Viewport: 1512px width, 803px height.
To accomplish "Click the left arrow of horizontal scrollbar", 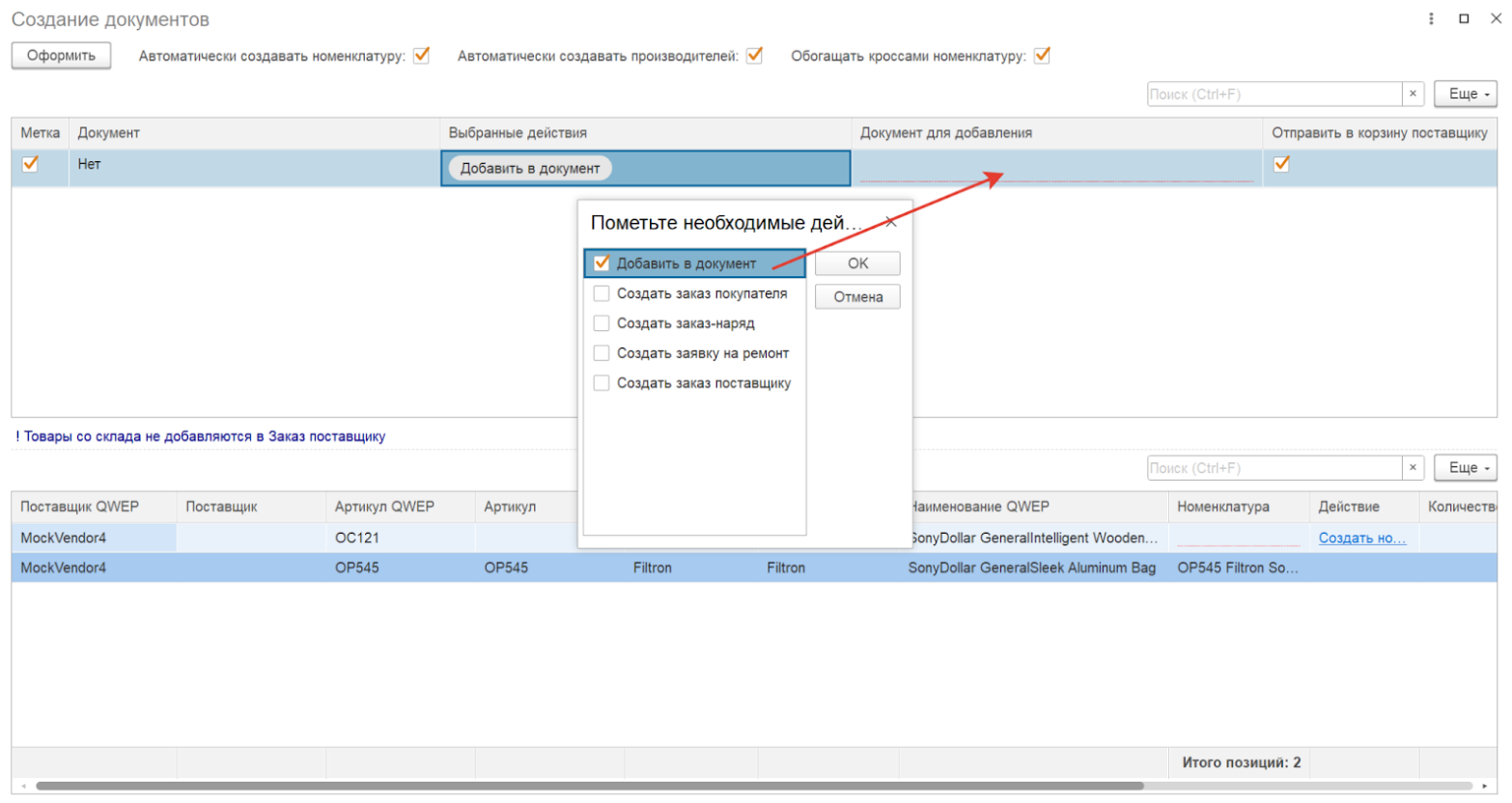I will point(24,787).
